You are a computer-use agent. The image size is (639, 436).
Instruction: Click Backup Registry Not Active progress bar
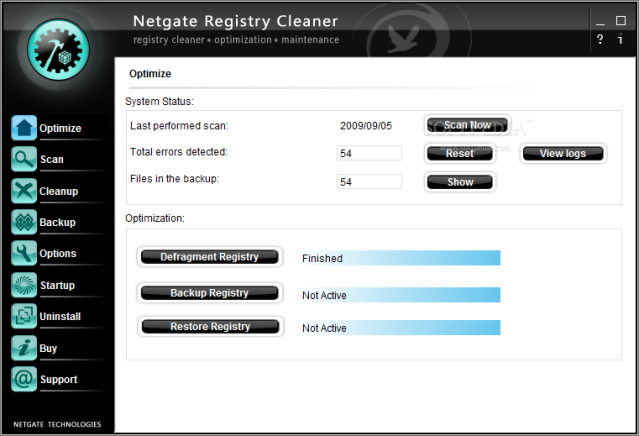(x=400, y=295)
